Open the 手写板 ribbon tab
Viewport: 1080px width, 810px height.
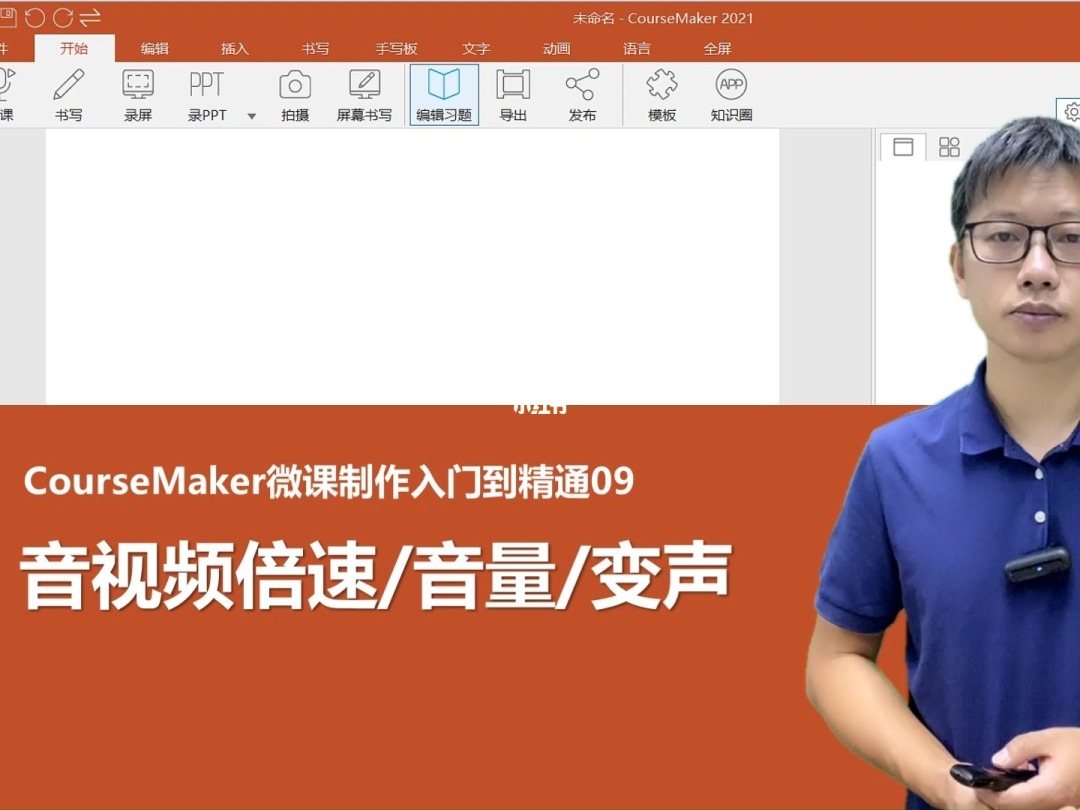[x=397, y=48]
